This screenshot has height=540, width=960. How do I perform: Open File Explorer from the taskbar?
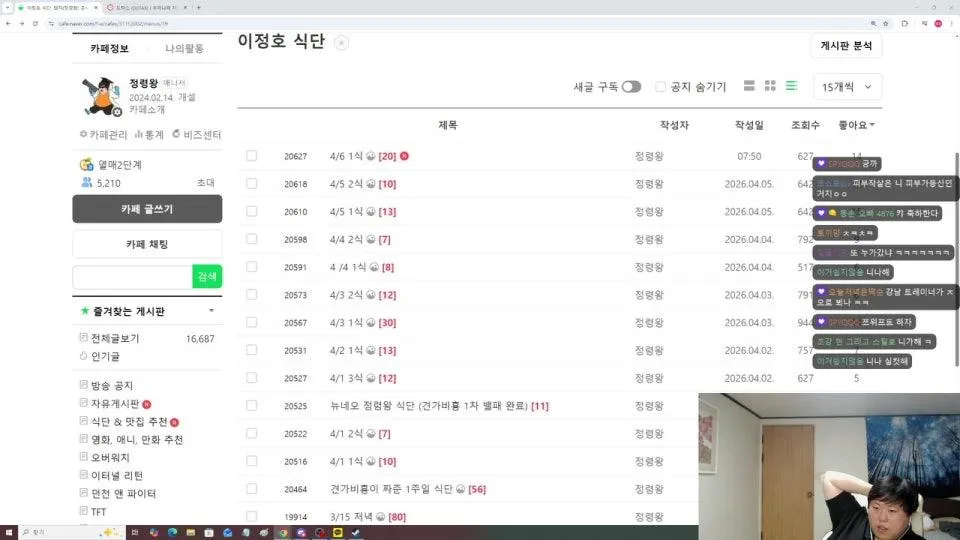(x=190, y=533)
